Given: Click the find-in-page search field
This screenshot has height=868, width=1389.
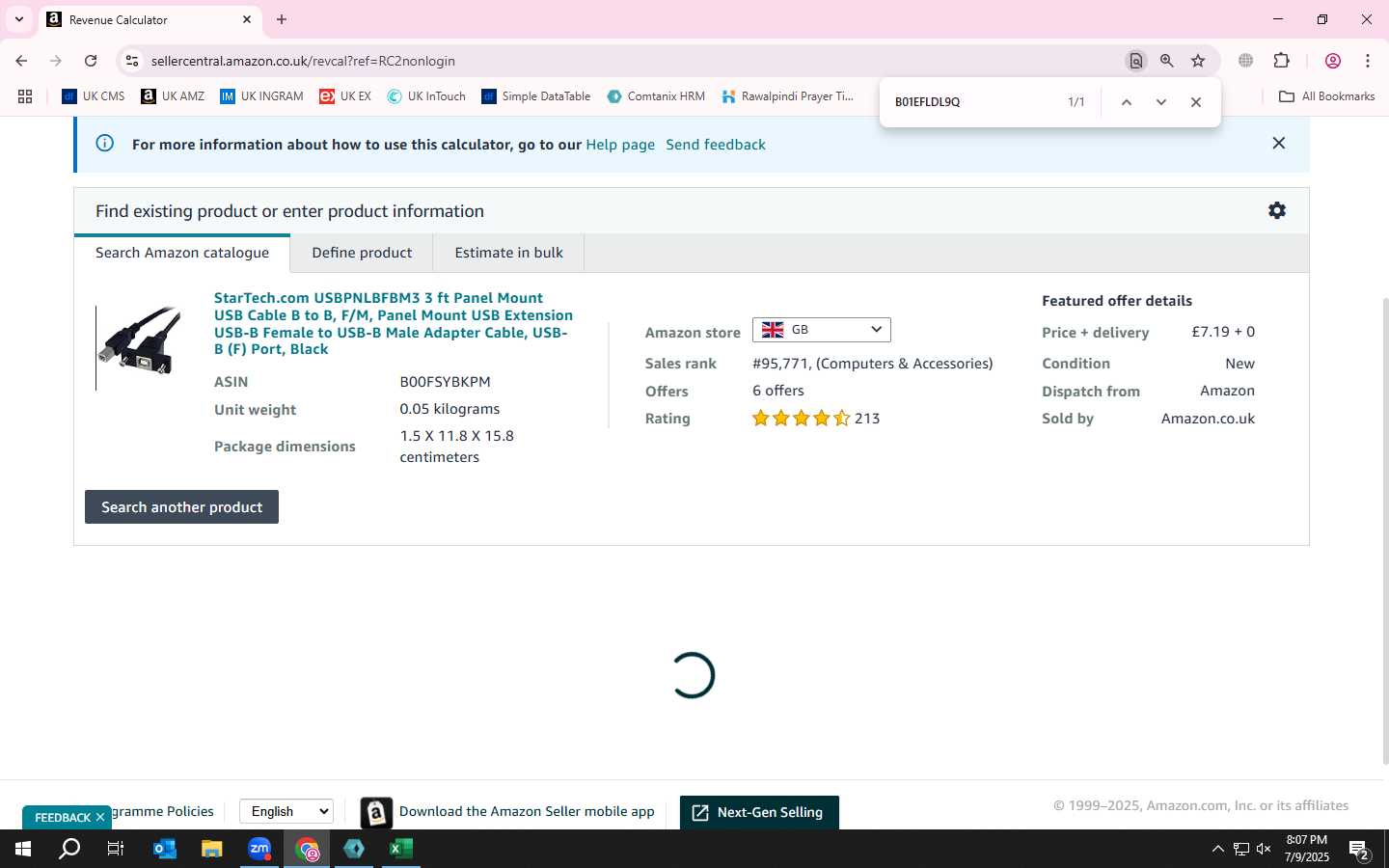Looking at the screenshot, I should 972,102.
